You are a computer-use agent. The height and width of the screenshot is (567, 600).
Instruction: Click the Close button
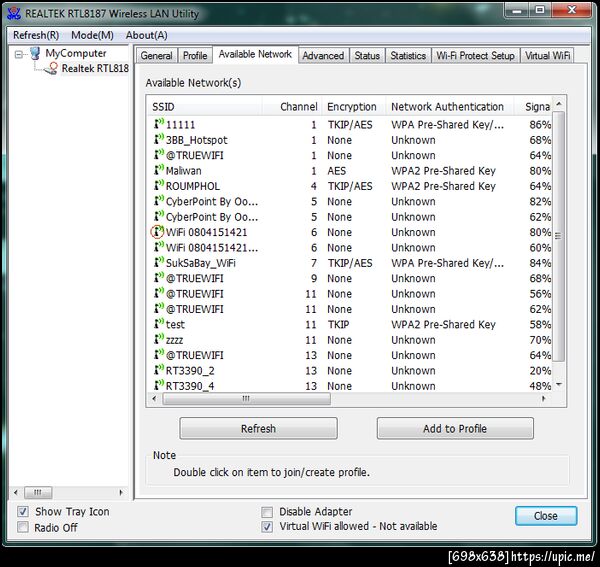pyautogui.click(x=546, y=516)
